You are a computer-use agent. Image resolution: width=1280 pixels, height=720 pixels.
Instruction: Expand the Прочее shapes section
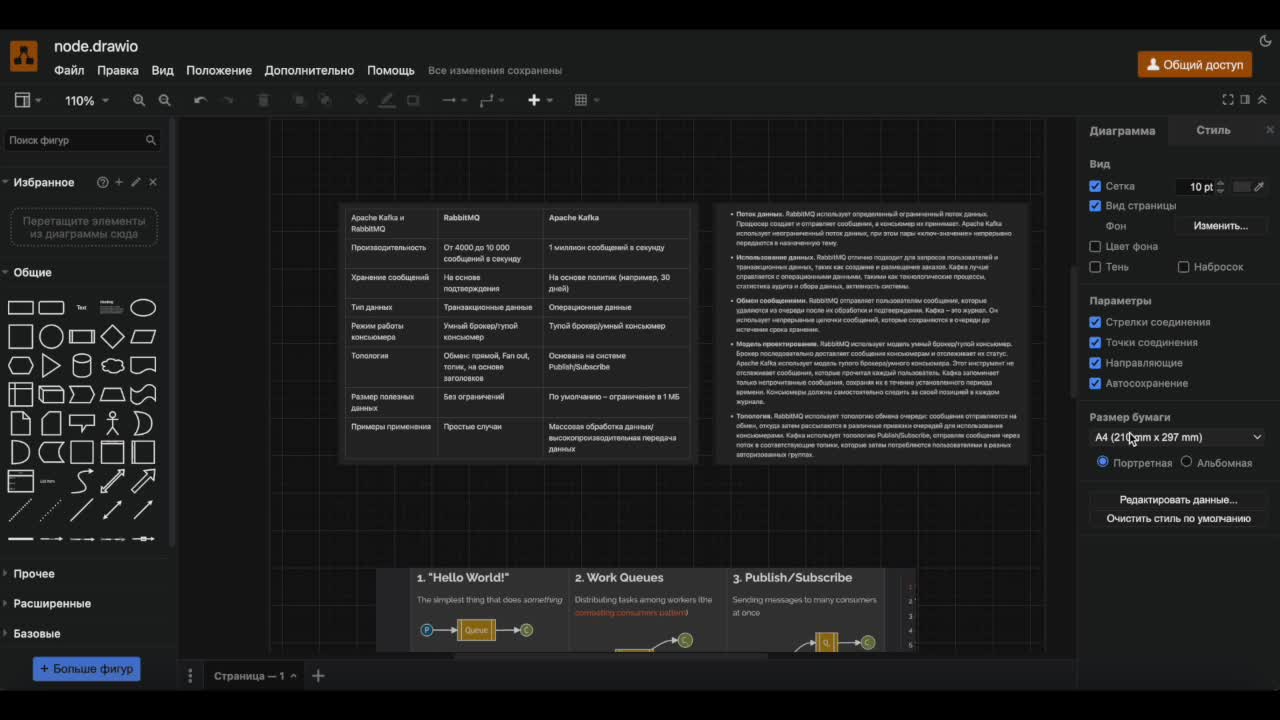34,573
